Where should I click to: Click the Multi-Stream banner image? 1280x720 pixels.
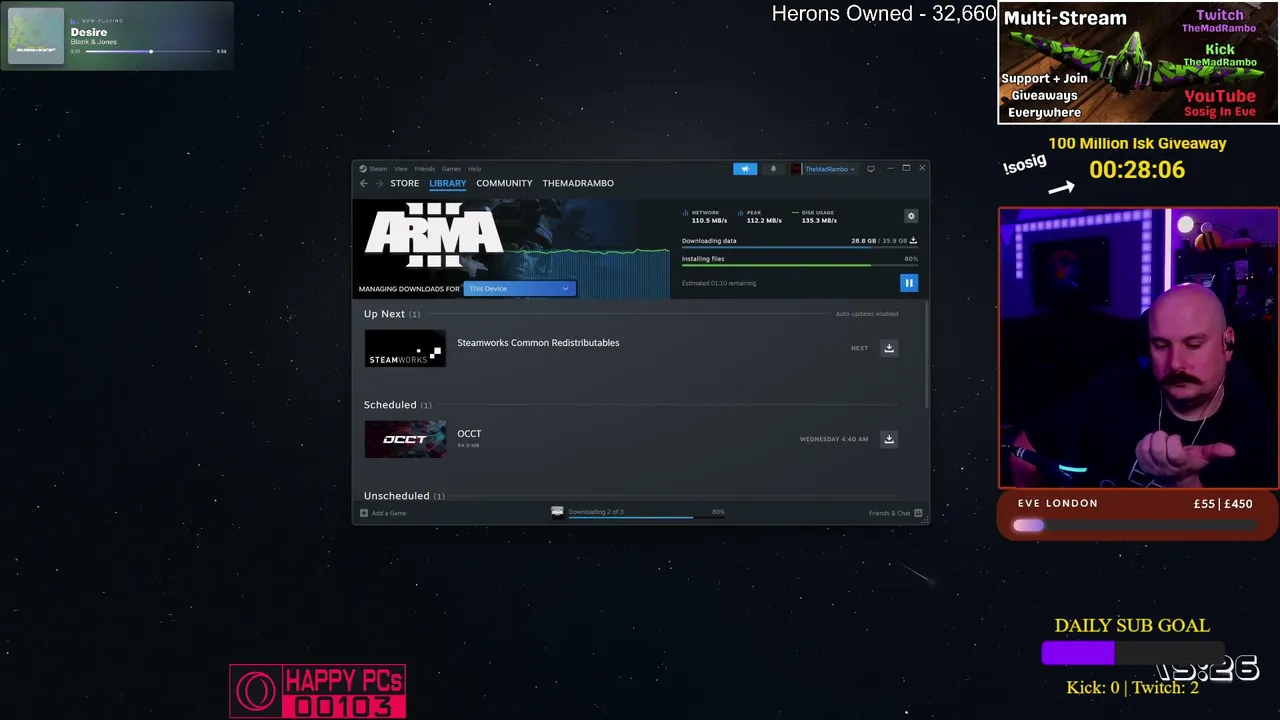tap(1138, 62)
